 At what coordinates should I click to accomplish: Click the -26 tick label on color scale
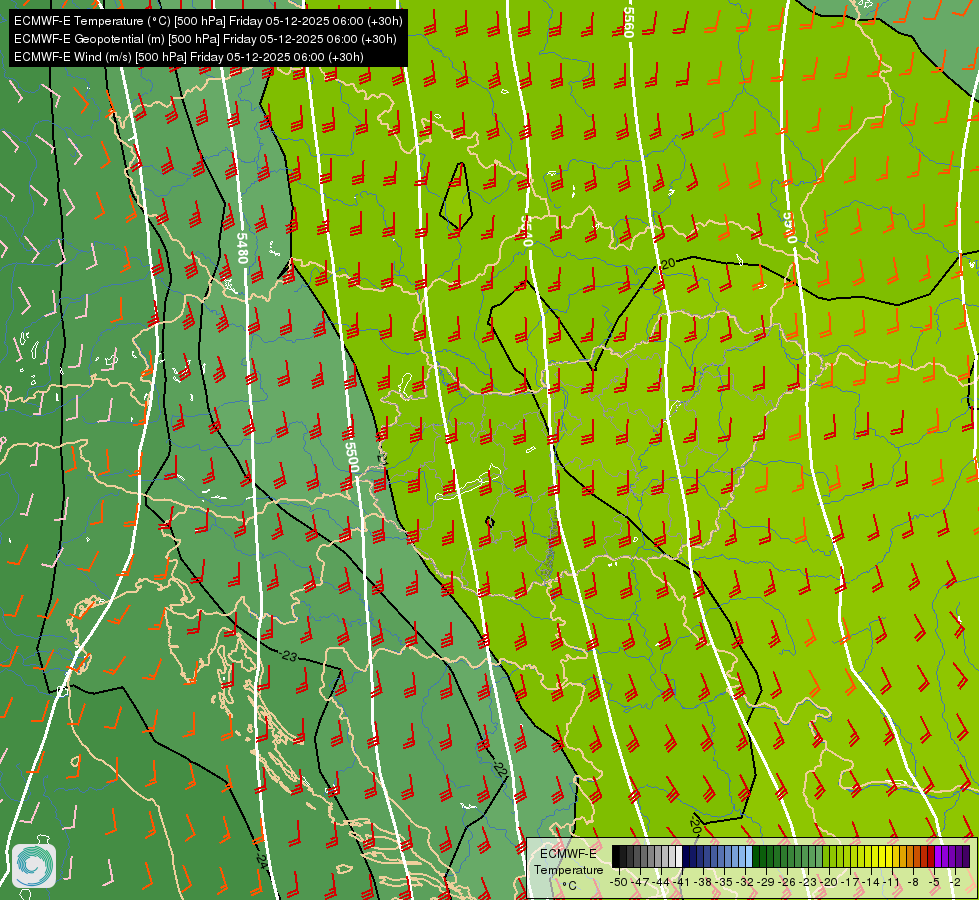click(x=787, y=883)
